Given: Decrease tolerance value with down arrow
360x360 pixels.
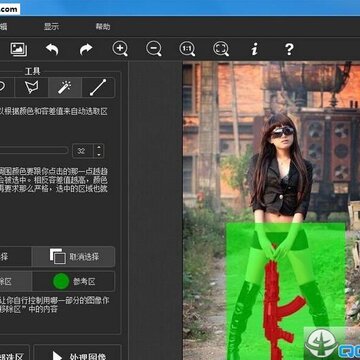Looking at the screenshot, I should point(99,154).
